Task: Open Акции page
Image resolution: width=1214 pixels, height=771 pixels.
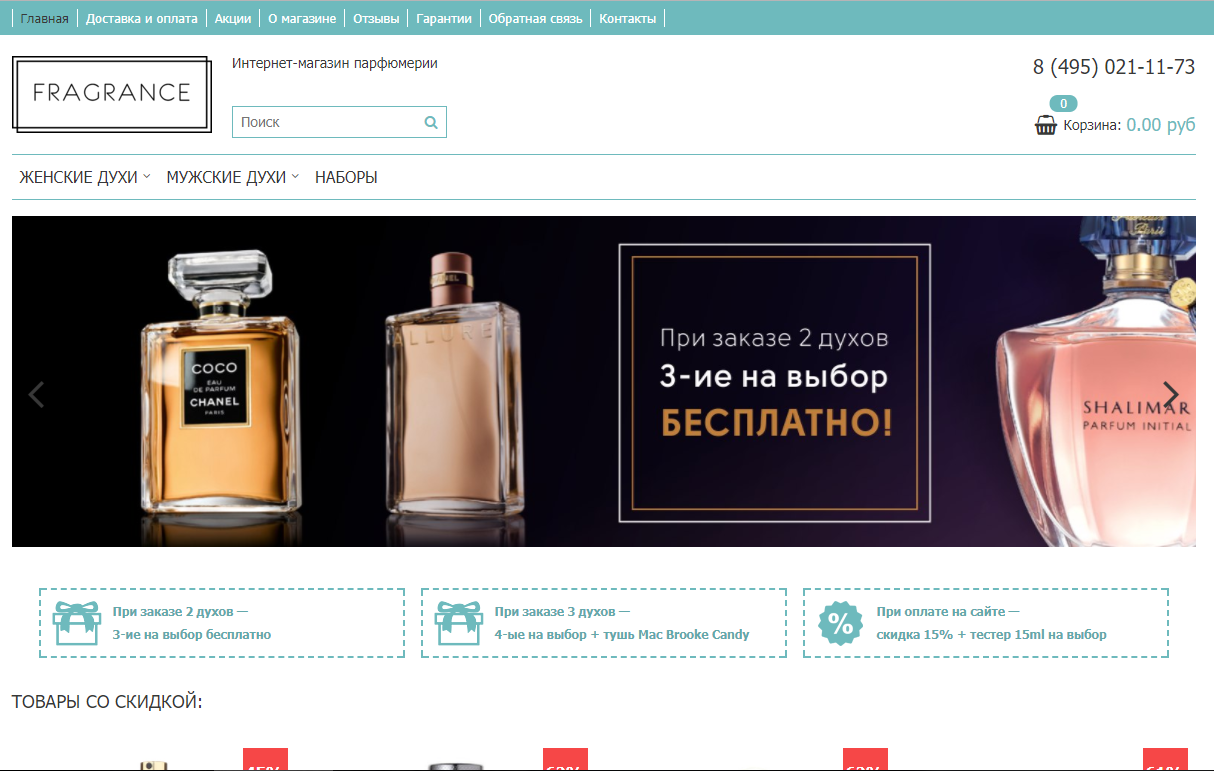Action: pyautogui.click(x=233, y=19)
